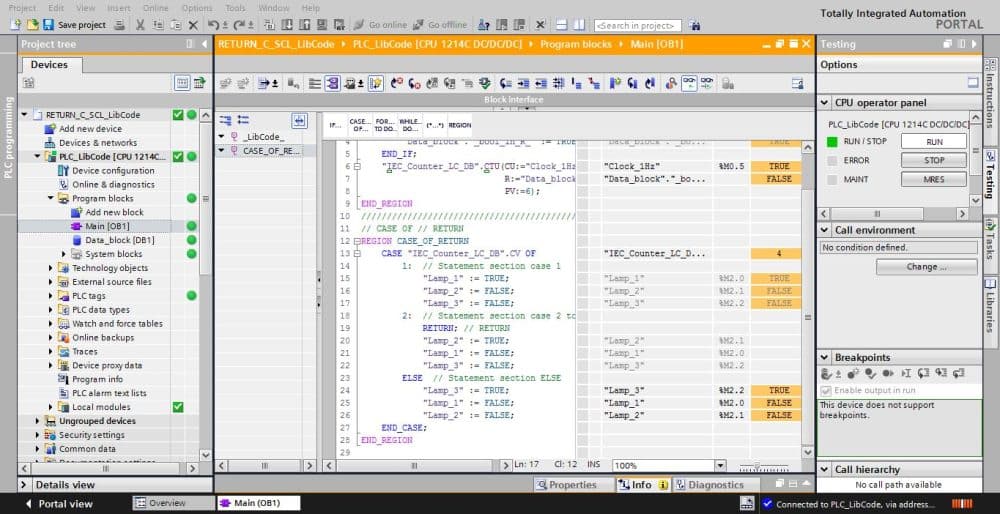Collapse the Breakpoints section

pos(824,357)
